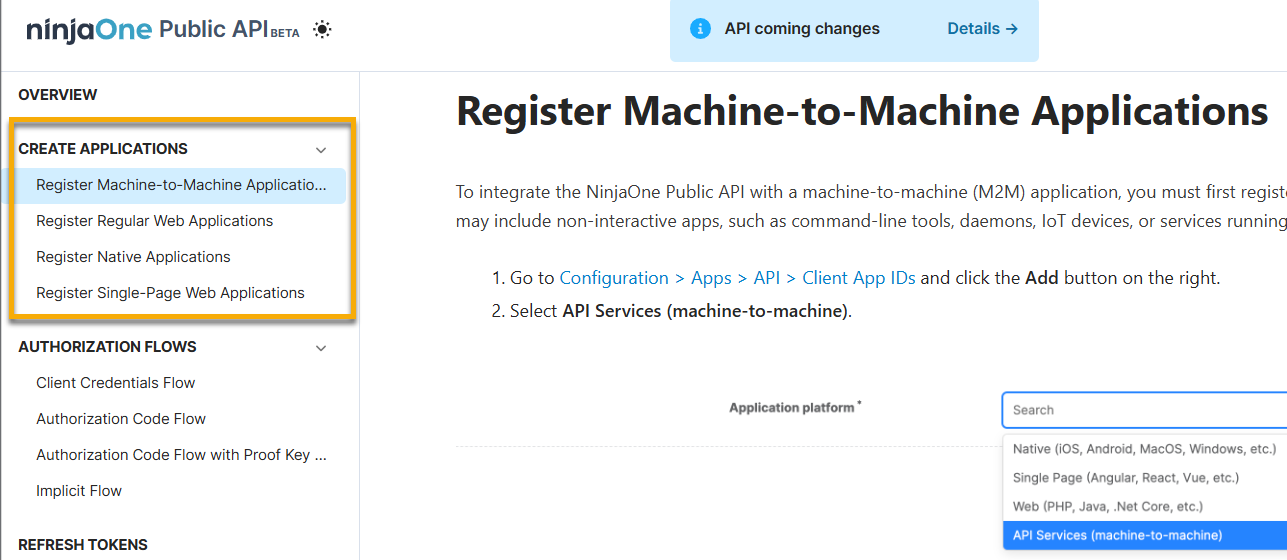The width and height of the screenshot is (1287, 560).
Task: Choose API Services (machine-to-machine) option
Action: click(x=1144, y=535)
